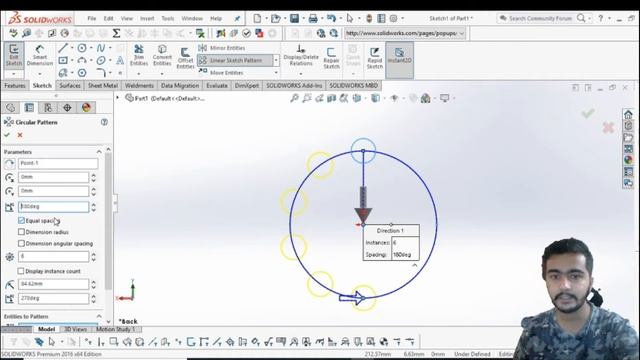The image size is (640, 360).
Task: Click Linear Sketch Pattern button
Action: coord(235,60)
